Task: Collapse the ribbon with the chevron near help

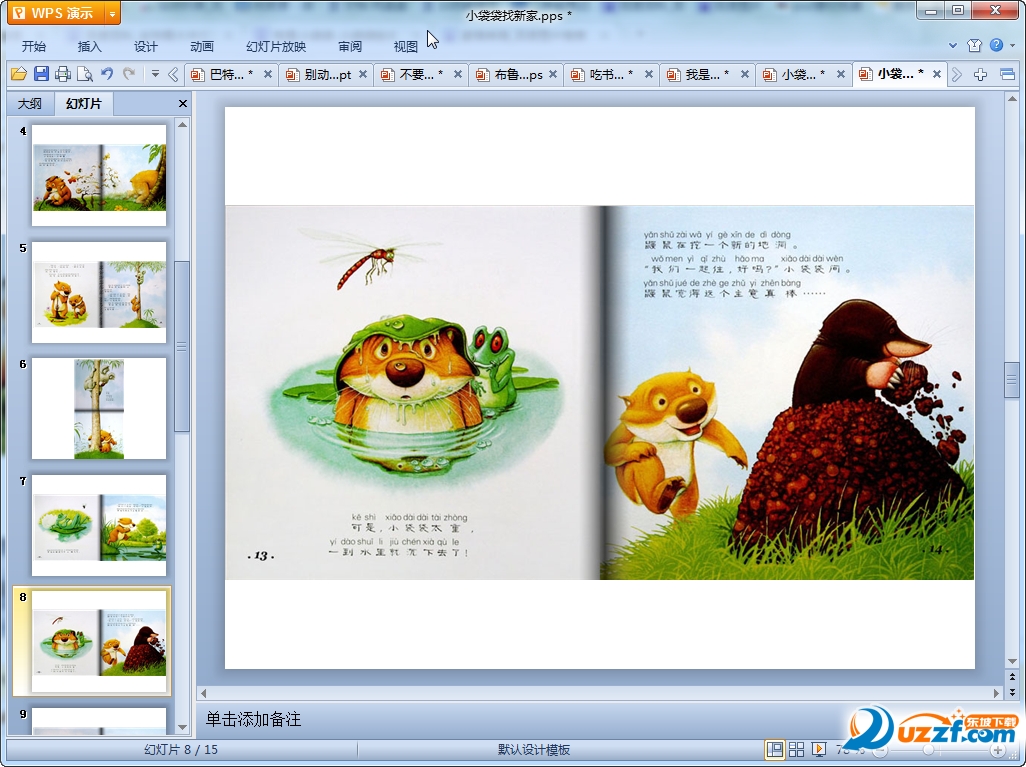Action: pos(953,46)
